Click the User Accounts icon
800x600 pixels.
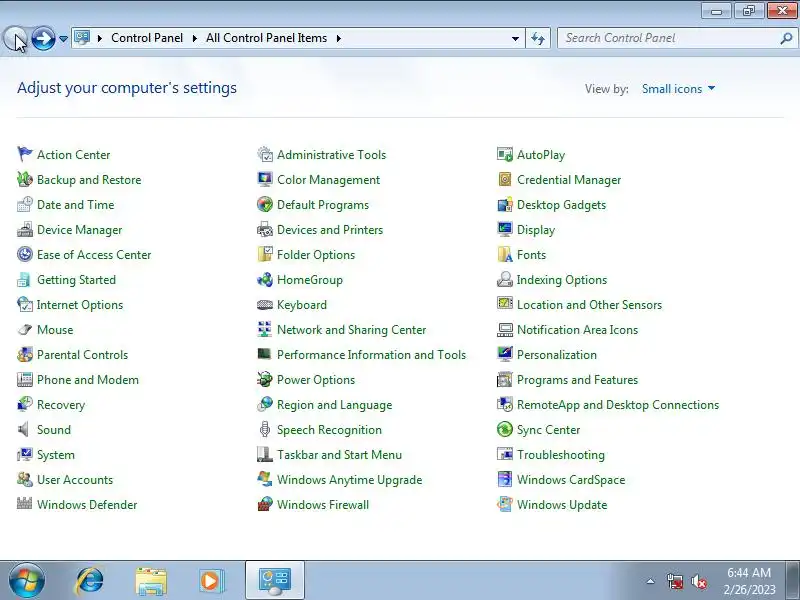[x=24, y=479]
